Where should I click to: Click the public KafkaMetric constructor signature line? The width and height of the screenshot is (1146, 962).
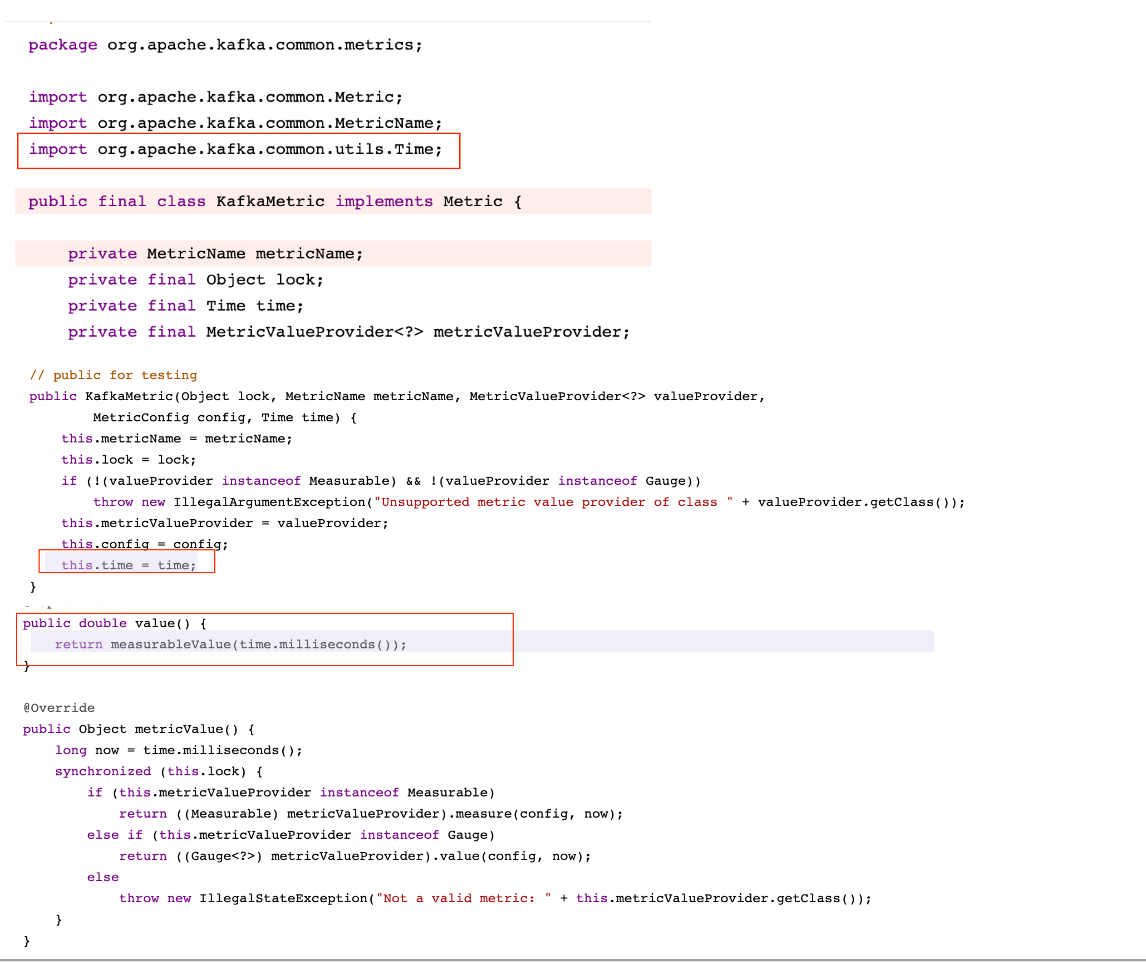pos(397,396)
